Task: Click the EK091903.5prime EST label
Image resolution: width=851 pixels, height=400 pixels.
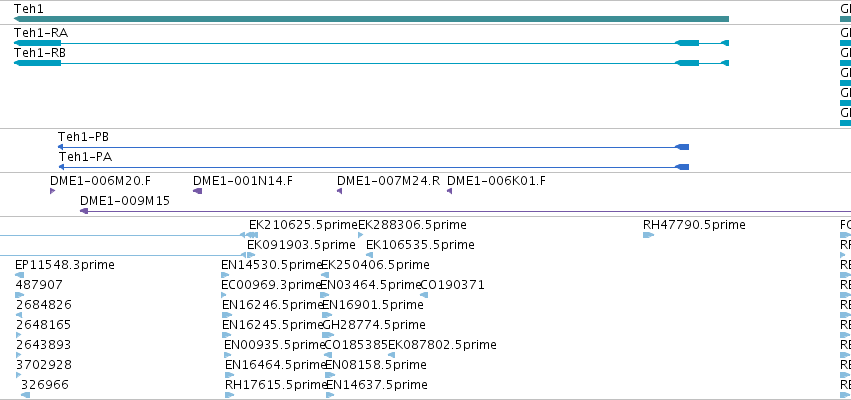Action: [301, 245]
